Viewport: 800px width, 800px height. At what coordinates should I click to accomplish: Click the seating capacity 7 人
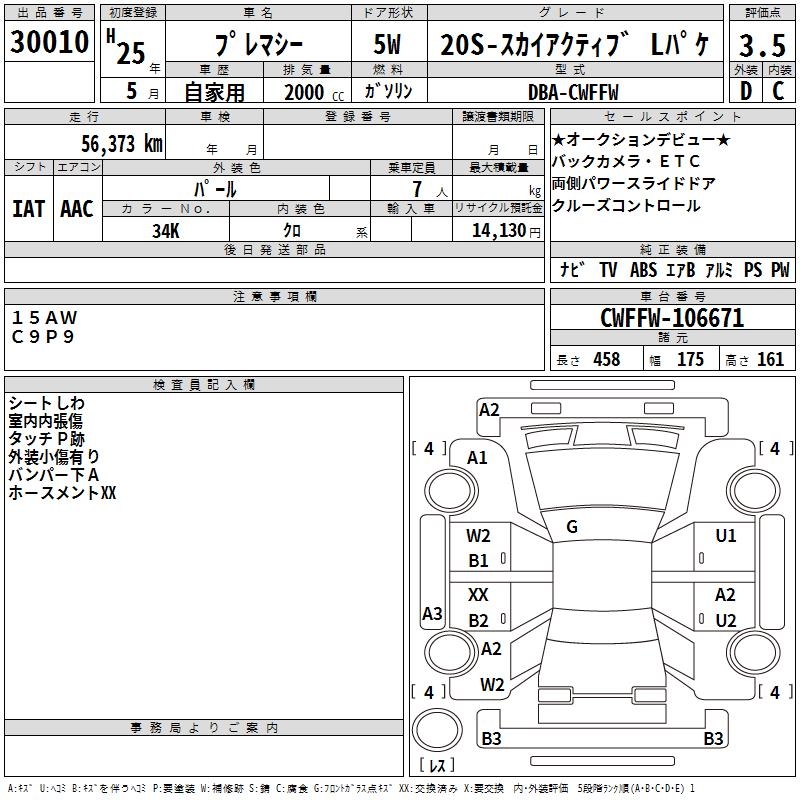430,190
